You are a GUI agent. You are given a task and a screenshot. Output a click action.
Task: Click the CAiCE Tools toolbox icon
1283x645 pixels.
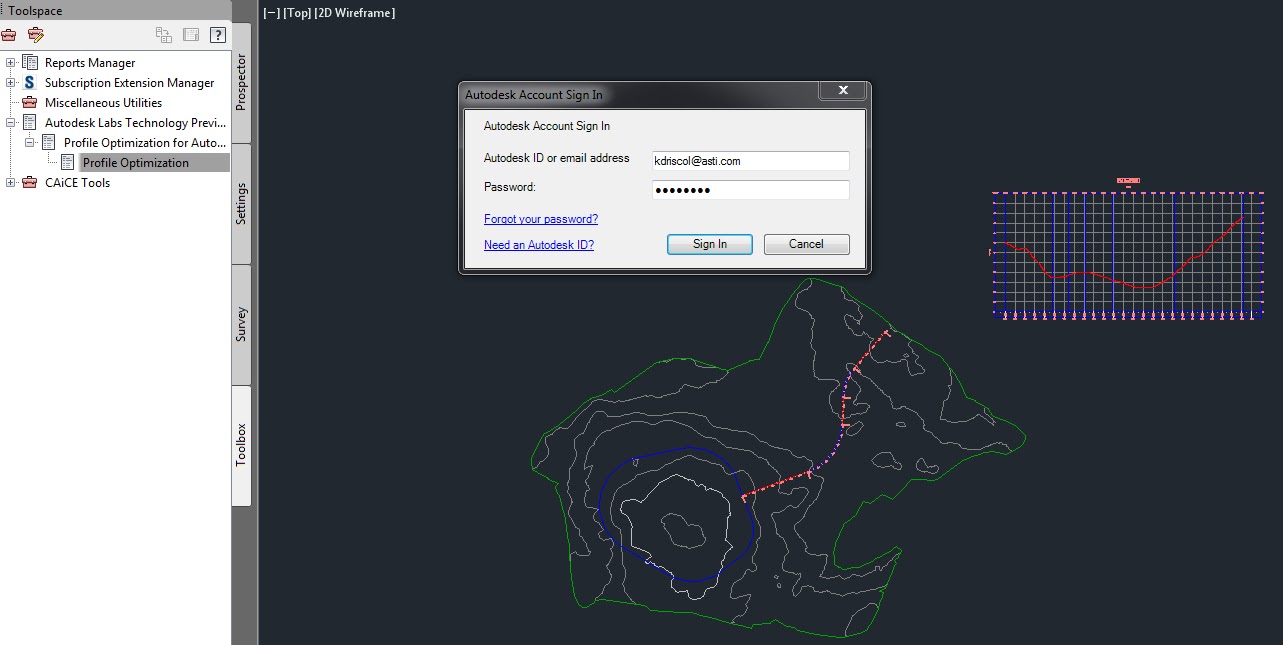(x=29, y=183)
